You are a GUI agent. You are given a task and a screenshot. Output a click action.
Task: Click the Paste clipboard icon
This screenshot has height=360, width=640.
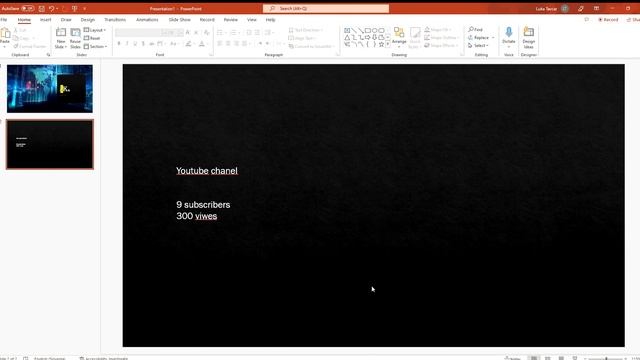[x=5, y=33]
